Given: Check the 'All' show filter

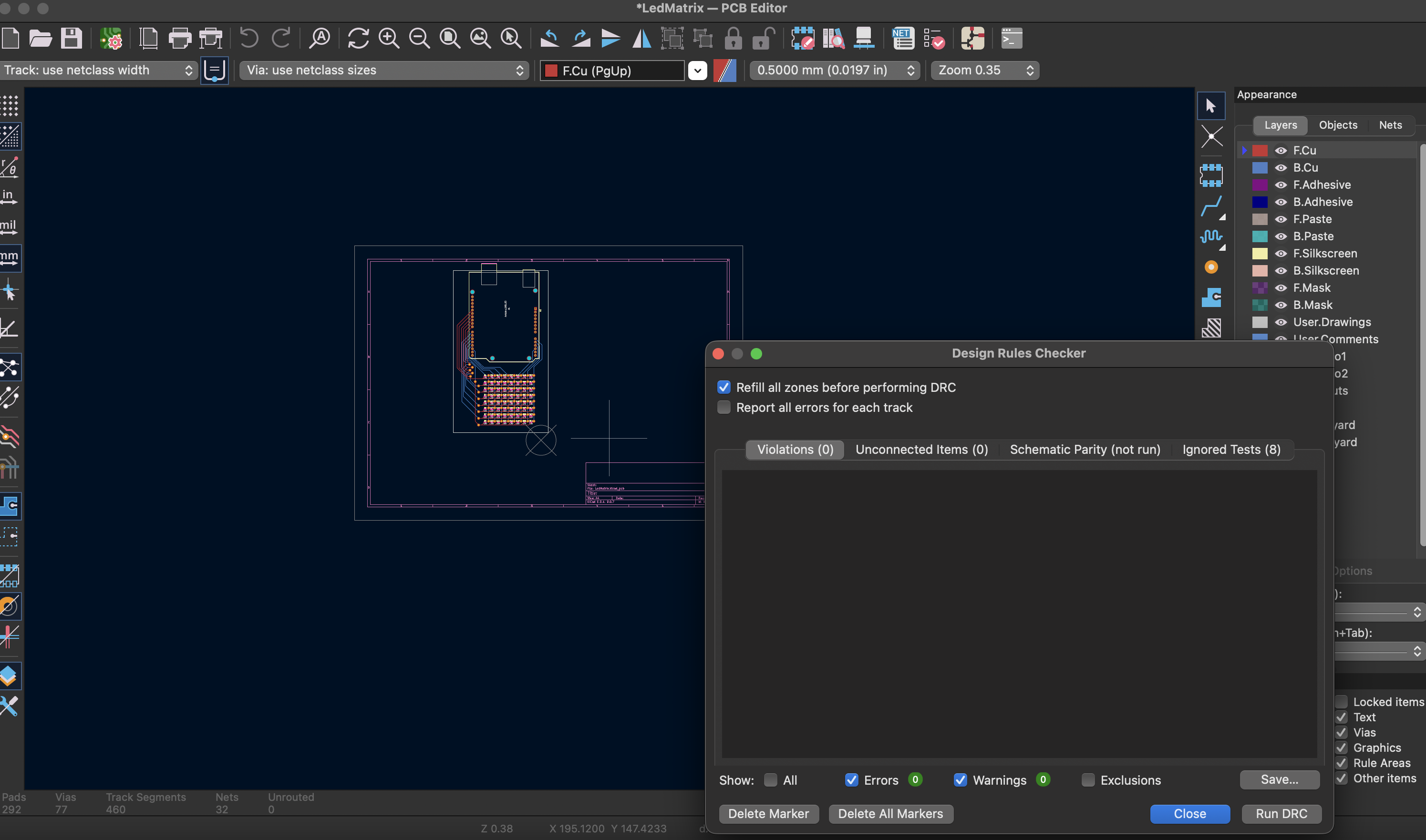Looking at the screenshot, I should pos(770,780).
